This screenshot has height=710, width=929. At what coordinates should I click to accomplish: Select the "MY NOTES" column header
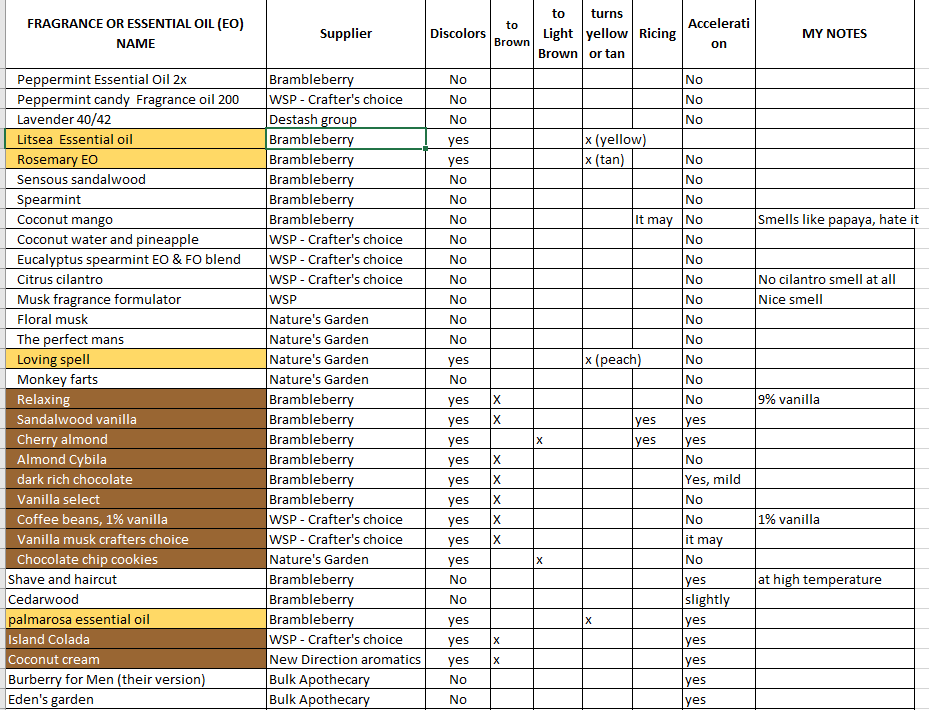click(x=835, y=33)
